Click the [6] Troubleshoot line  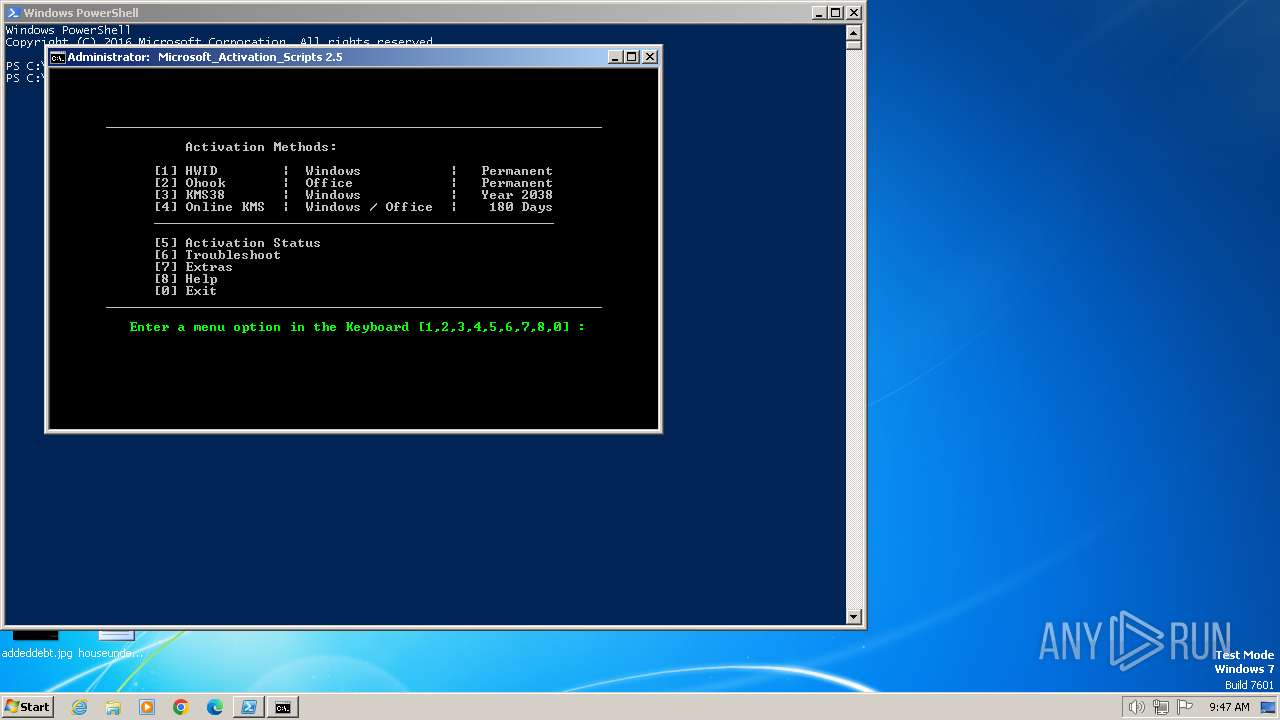(218, 255)
